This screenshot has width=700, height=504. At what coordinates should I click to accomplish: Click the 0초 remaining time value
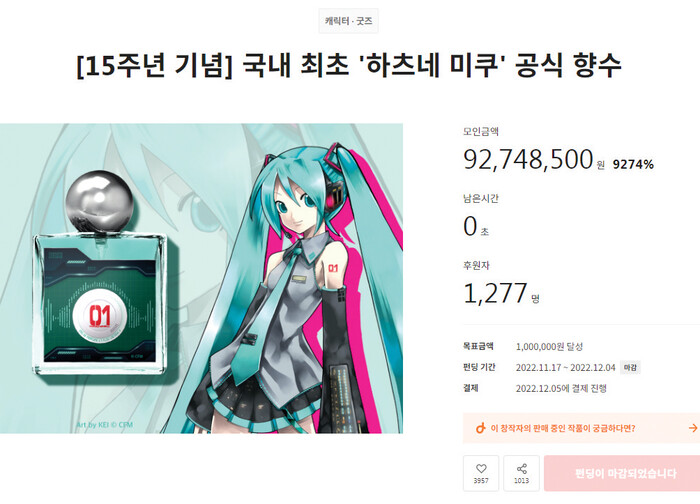476,226
